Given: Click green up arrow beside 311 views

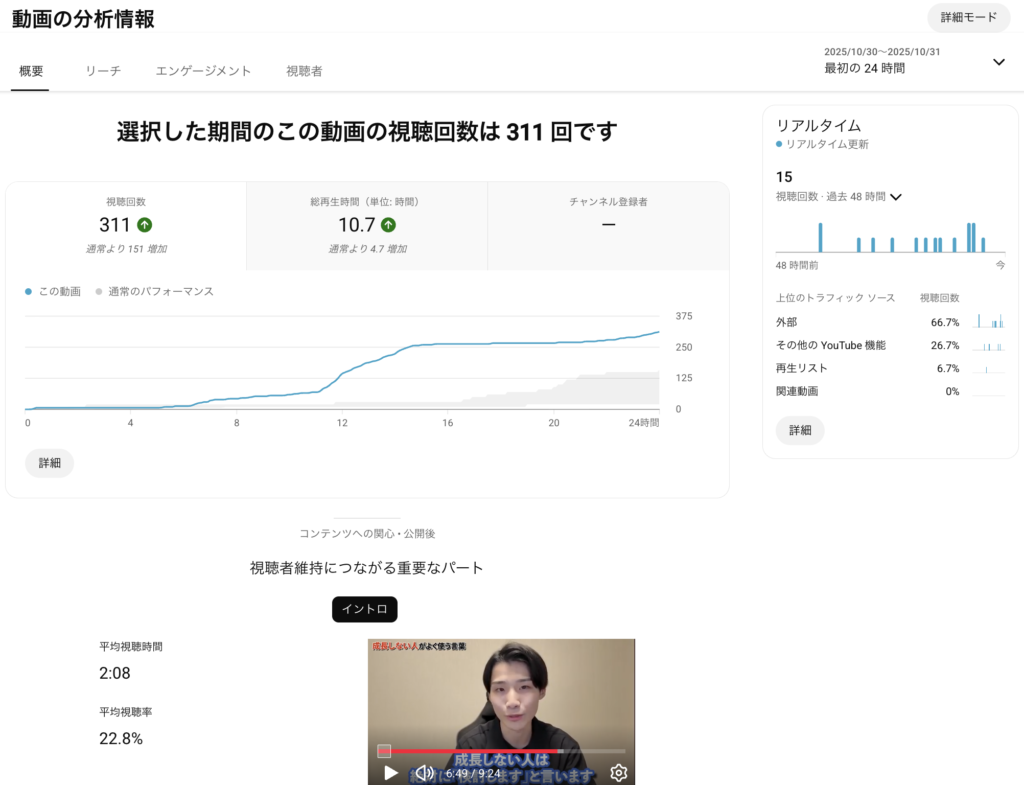Looking at the screenshot, I should pyautogui.click(x=145, y=225).
